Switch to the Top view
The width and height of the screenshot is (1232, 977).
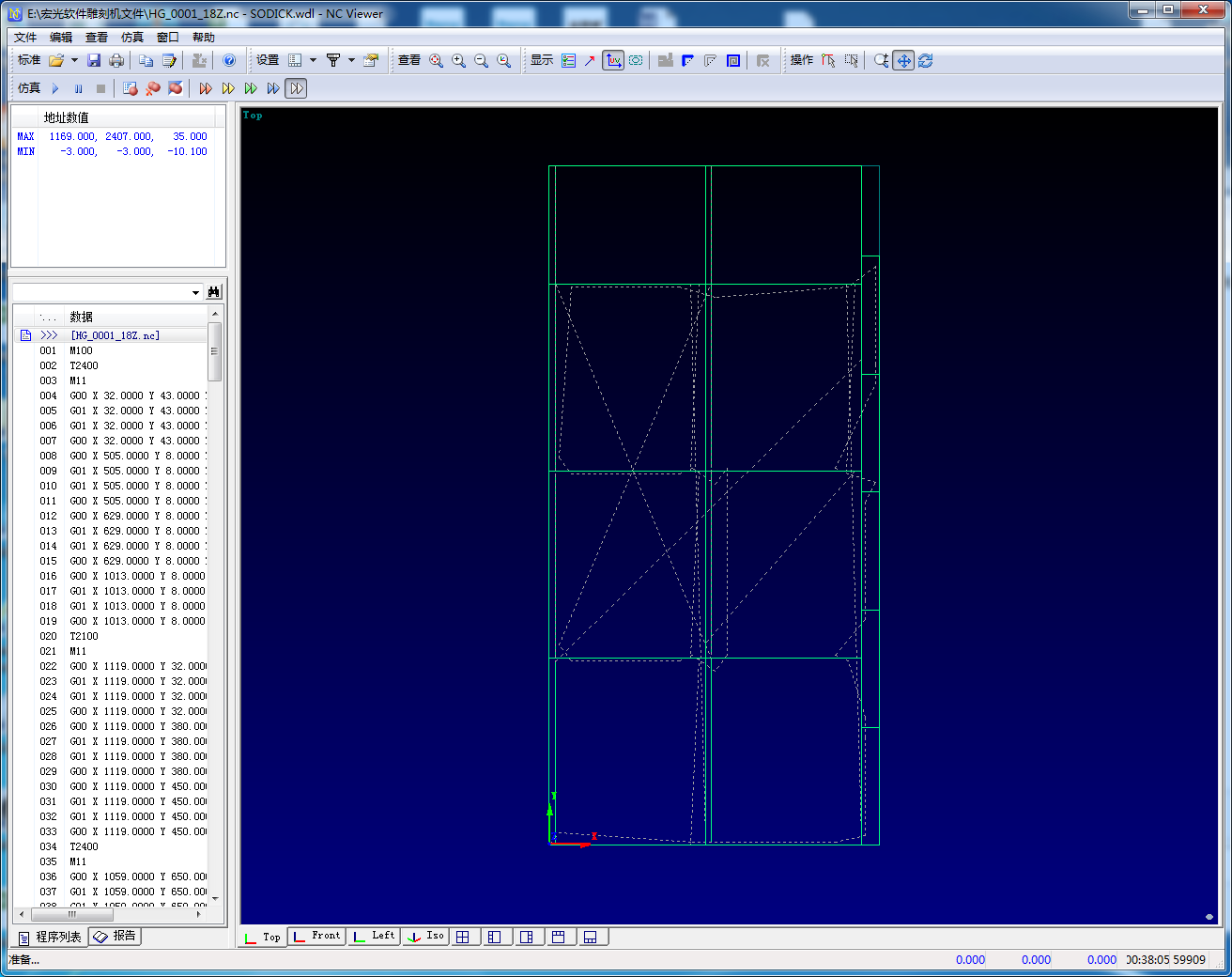263,937
